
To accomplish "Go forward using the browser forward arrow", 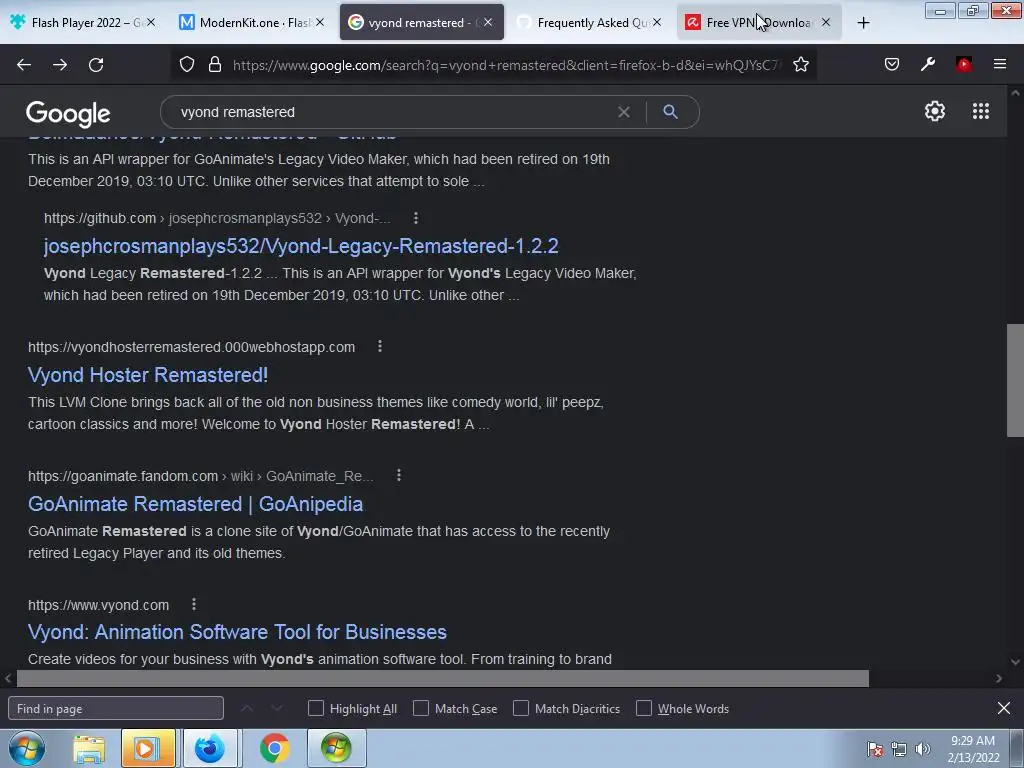I will 60,65.
